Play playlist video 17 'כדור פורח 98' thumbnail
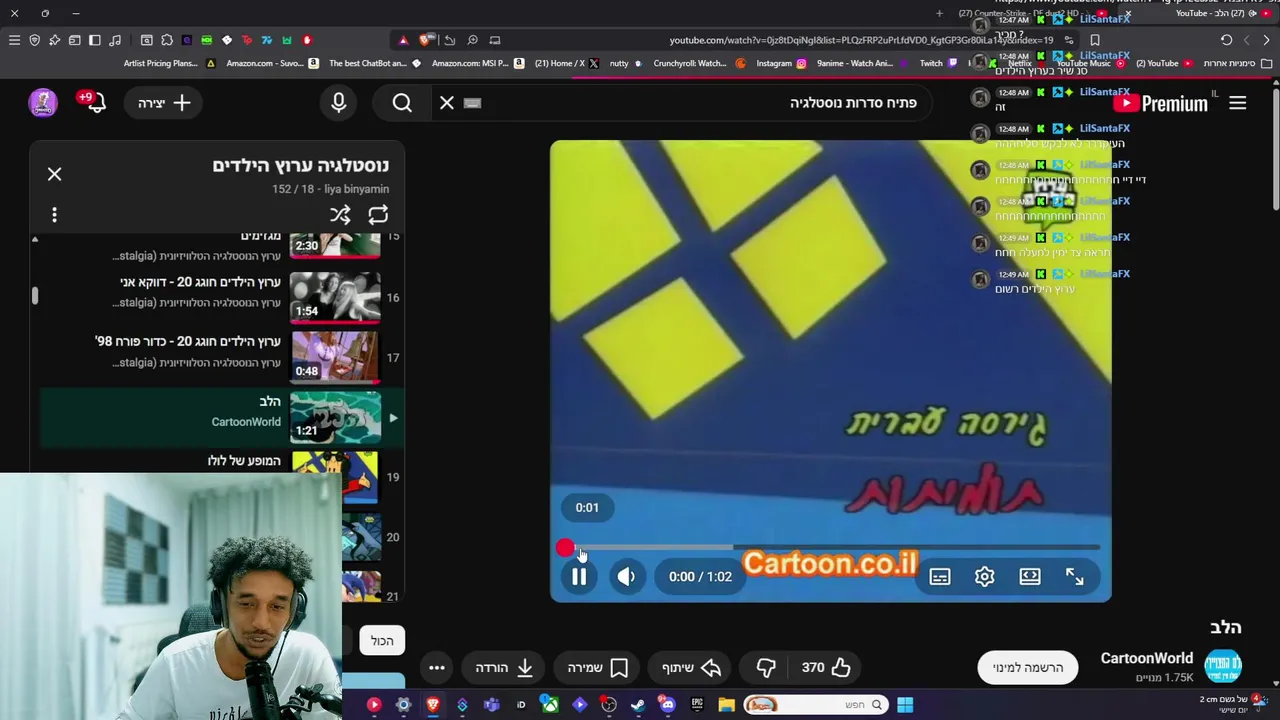Viewport: 1280px width, 720px height. (x=335, y=357)
